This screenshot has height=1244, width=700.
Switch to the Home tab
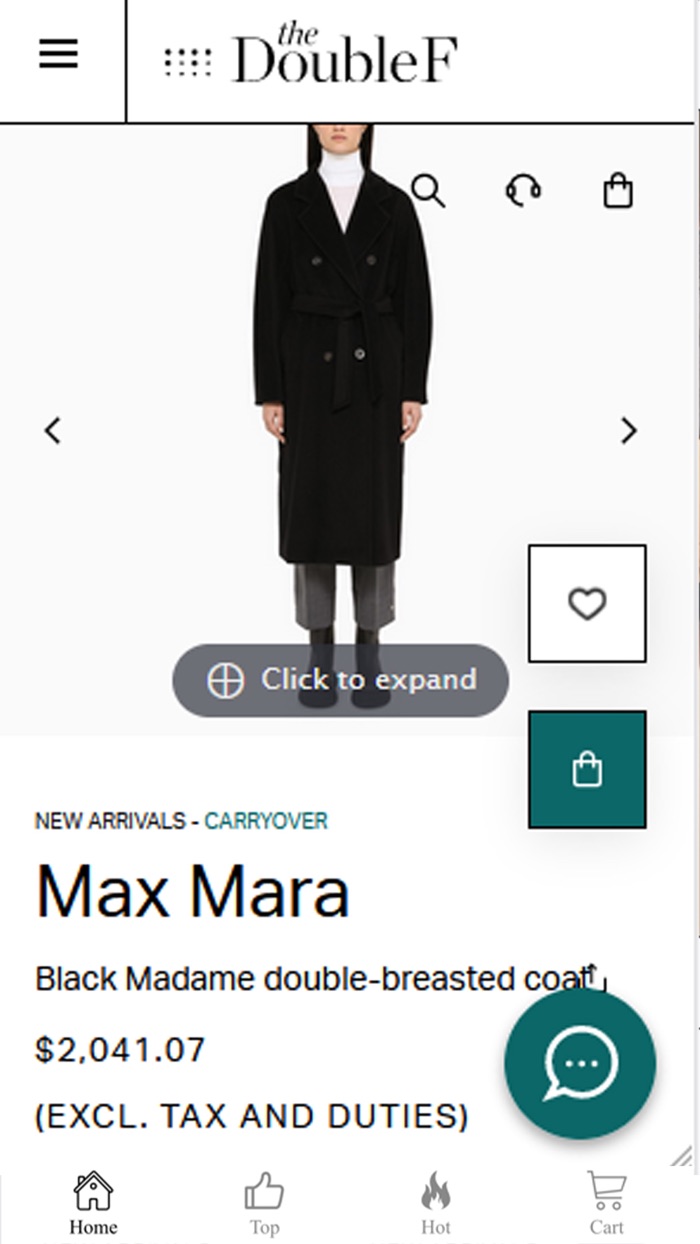tap(93, 1204)
